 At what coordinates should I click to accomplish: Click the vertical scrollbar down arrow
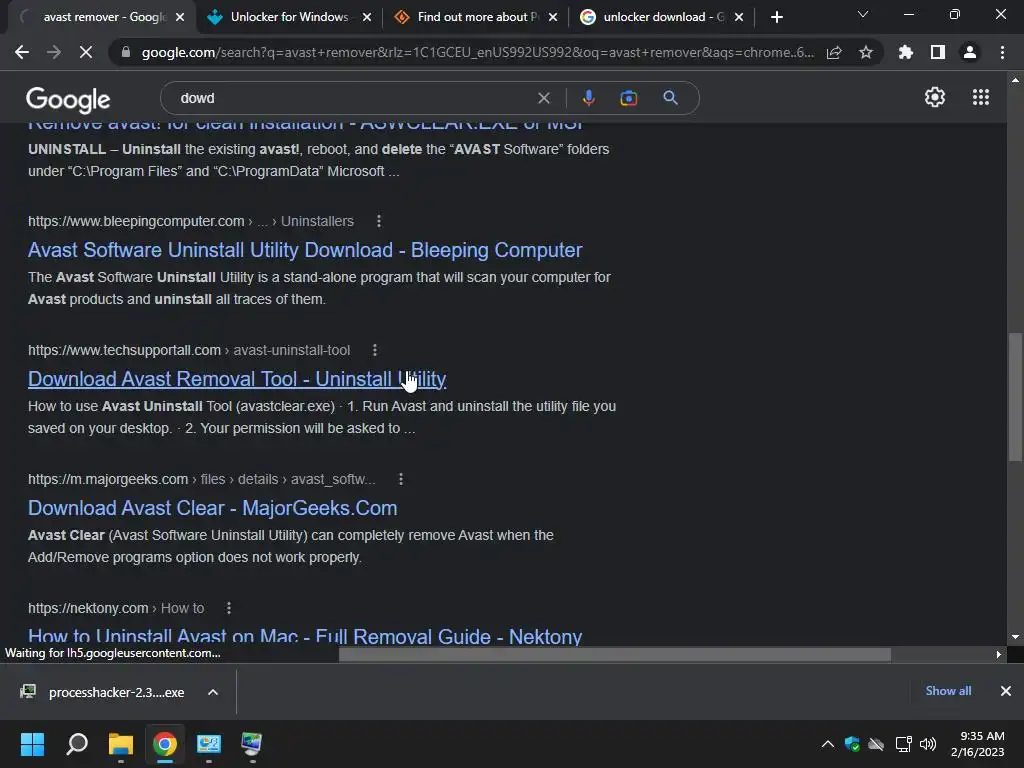click(x=1016, y=637)
